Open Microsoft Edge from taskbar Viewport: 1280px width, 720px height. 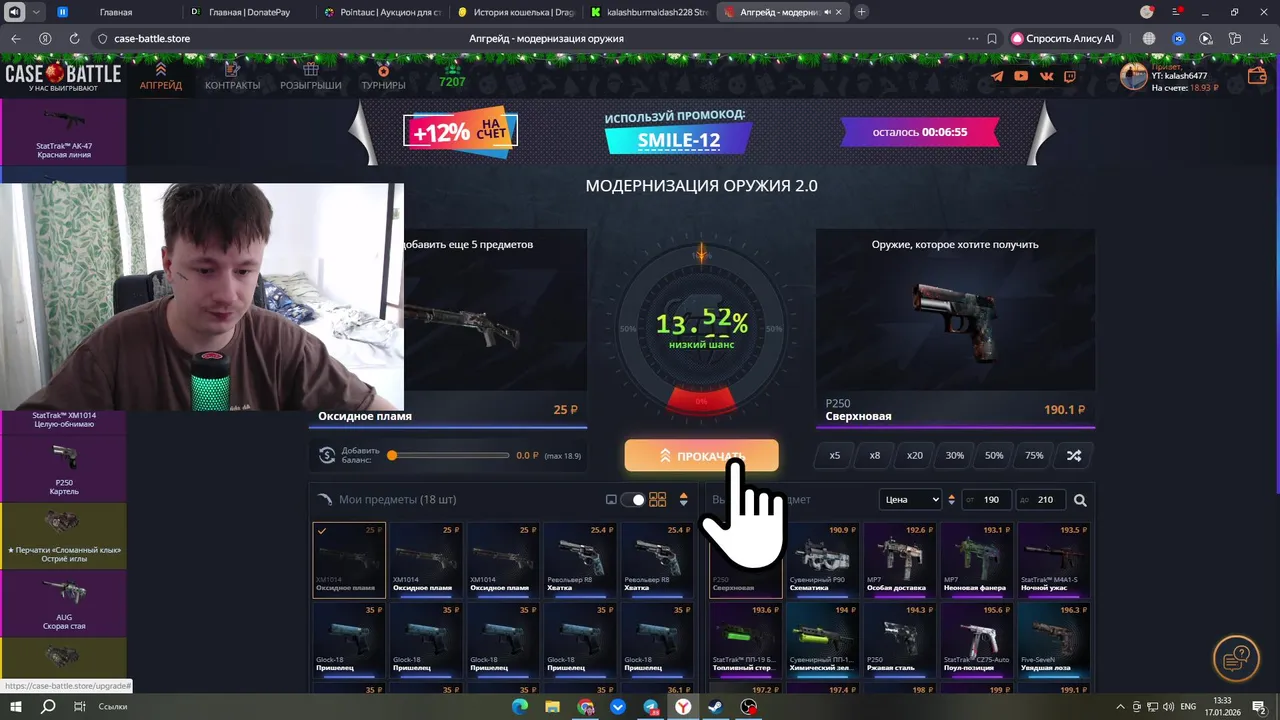pos(520,706)
